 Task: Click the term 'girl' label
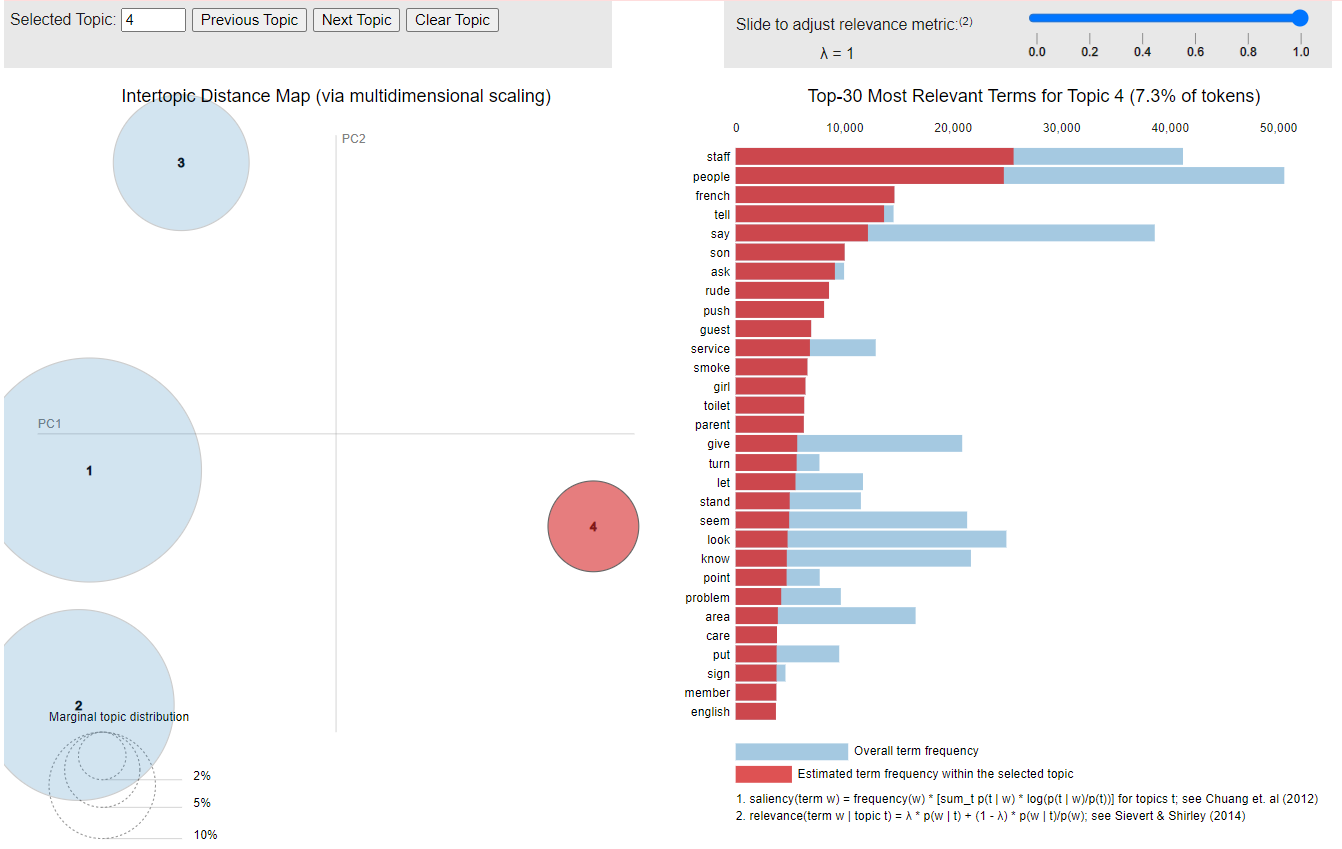coord(722,386)
